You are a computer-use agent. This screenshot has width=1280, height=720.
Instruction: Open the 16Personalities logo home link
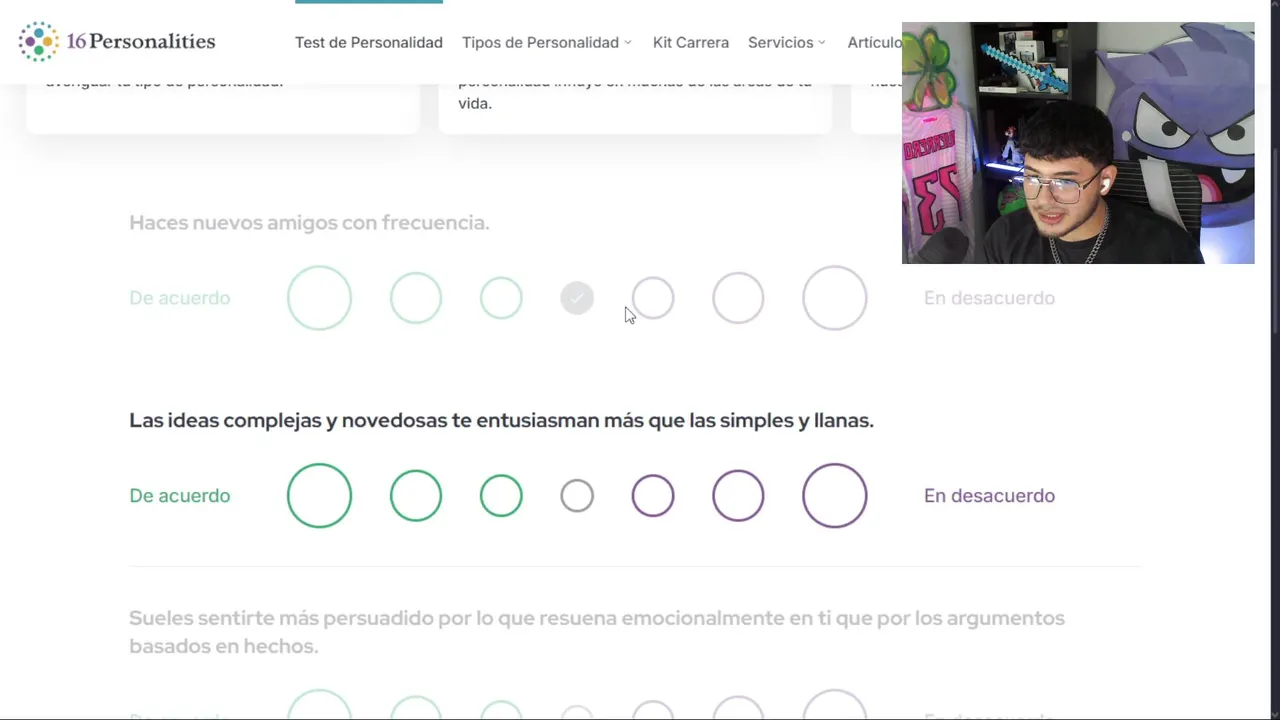pyautogui.click(x=117, y=42)
